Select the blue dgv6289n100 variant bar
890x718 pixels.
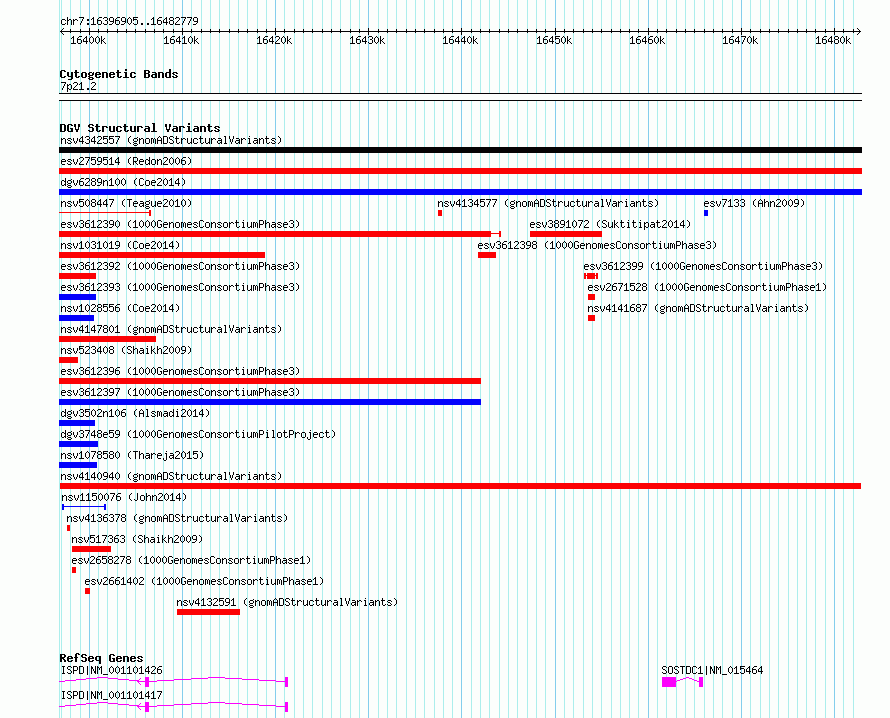[460, 192]
